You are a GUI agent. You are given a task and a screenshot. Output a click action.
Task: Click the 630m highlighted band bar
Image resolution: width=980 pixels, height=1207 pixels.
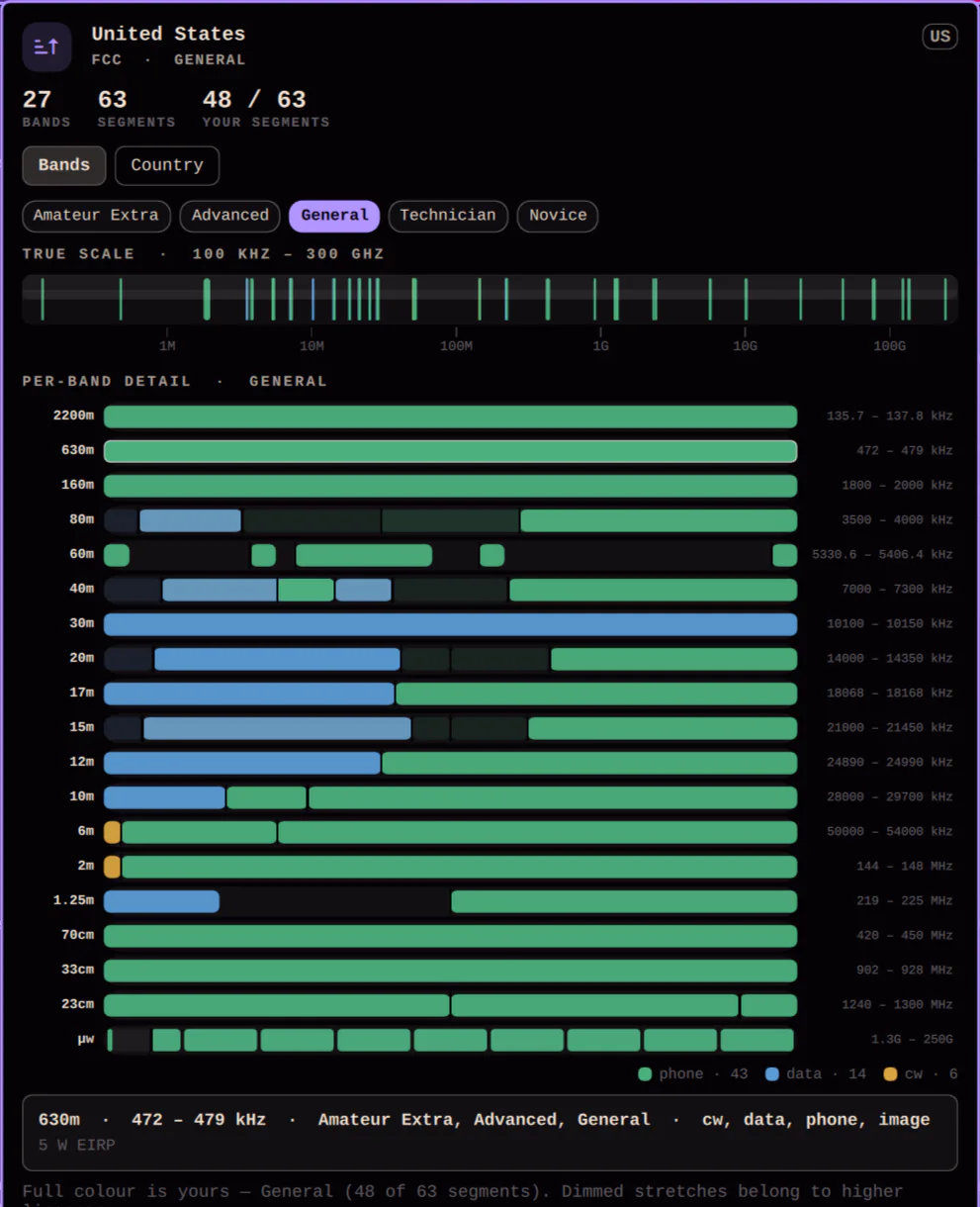pyautogui.click(x=450, y=451)
